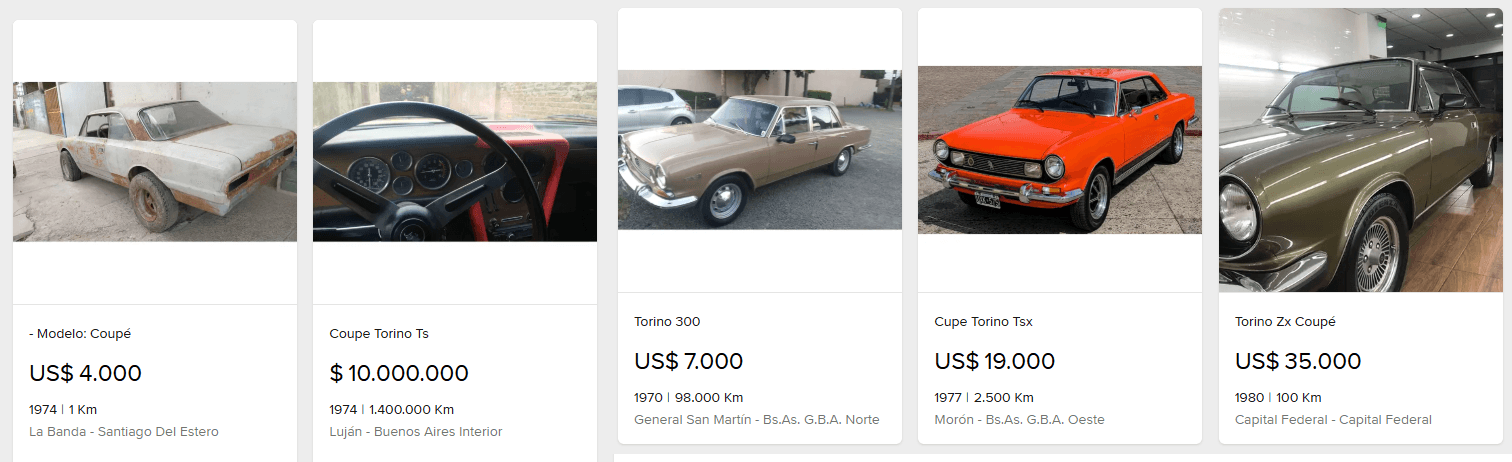The height and width of the screenshot is (462, 1512).
Task: Open the beige Torino 300 photo
Action: [x=760, y=149]
